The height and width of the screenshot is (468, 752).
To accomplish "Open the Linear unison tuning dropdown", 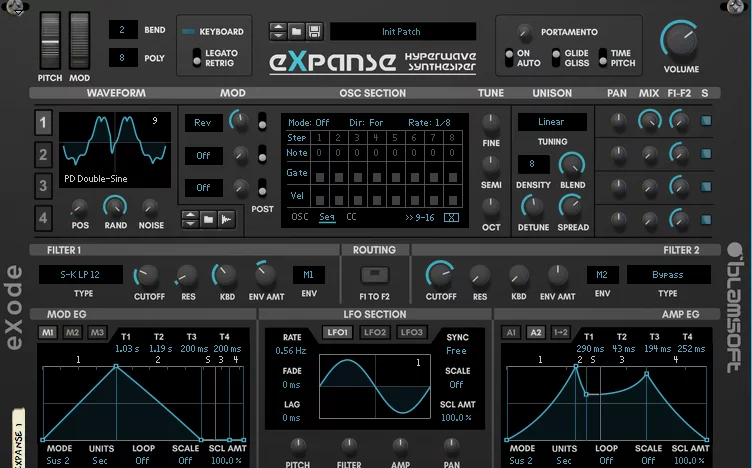I will tap(552, 122).
